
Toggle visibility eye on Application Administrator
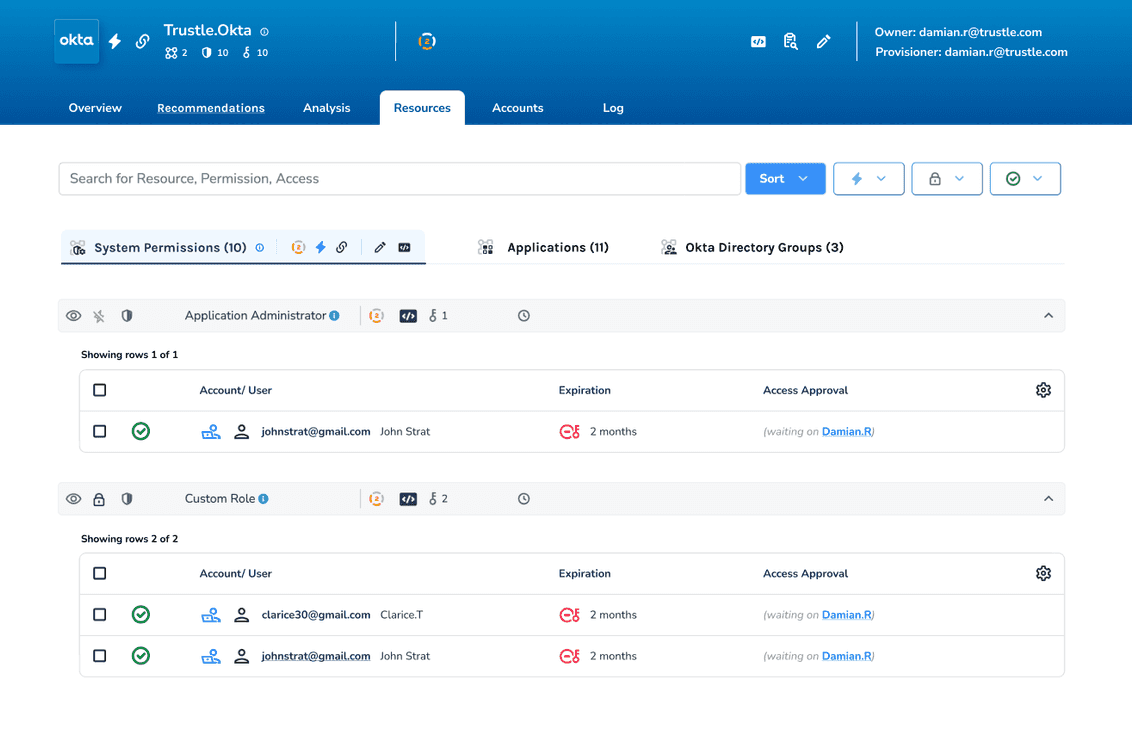click(x=74, y=316)
